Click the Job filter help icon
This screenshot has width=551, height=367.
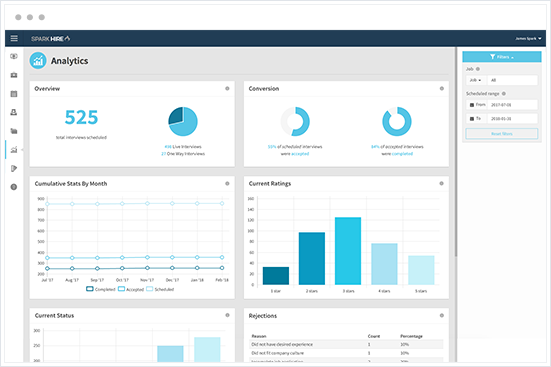(478, 69)
